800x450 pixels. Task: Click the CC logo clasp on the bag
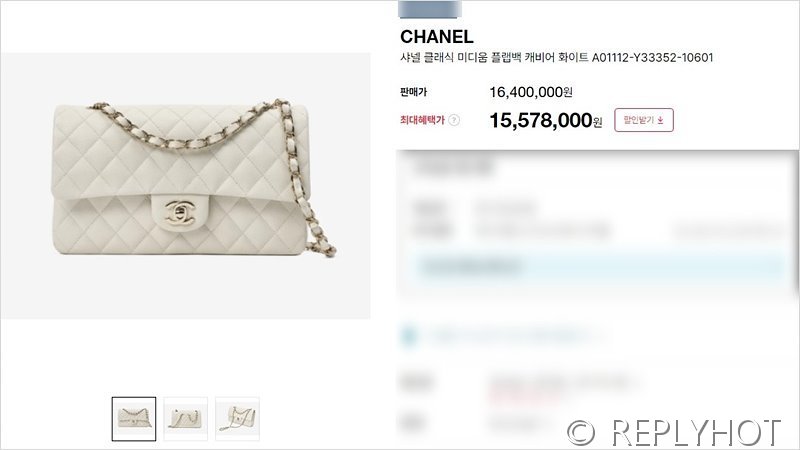tap(180, 212)
